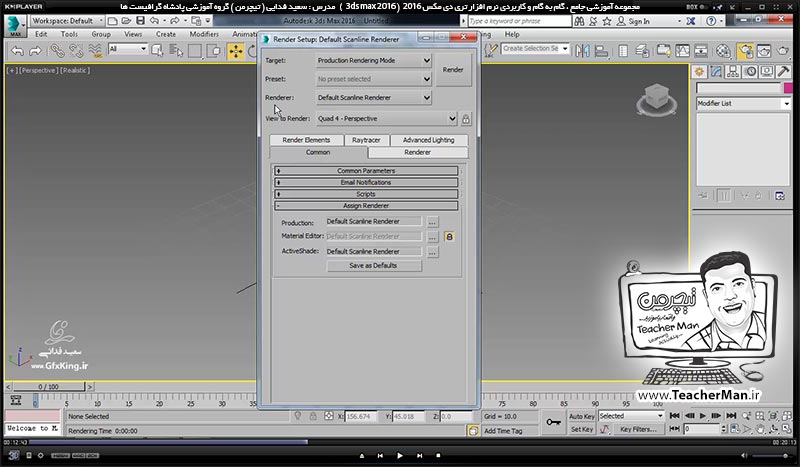Click the Save File floppy disk icon

[140, 21]
